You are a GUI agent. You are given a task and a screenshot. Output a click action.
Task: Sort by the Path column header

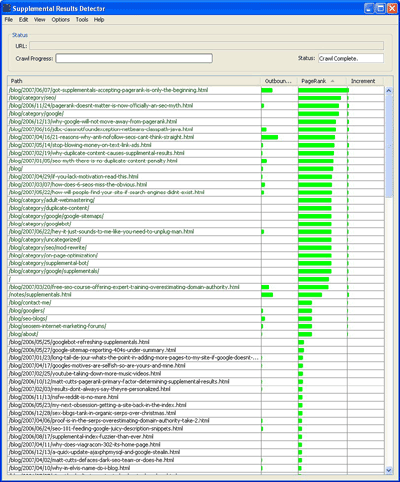click(x=134, y=81)
